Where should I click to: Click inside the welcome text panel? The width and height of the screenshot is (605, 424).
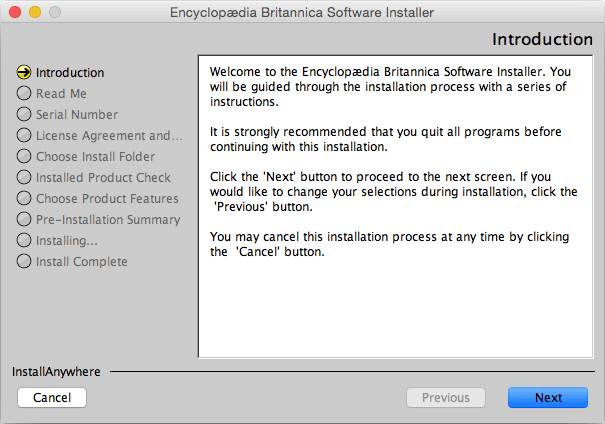pyautogui.click(x=395, y=206)
